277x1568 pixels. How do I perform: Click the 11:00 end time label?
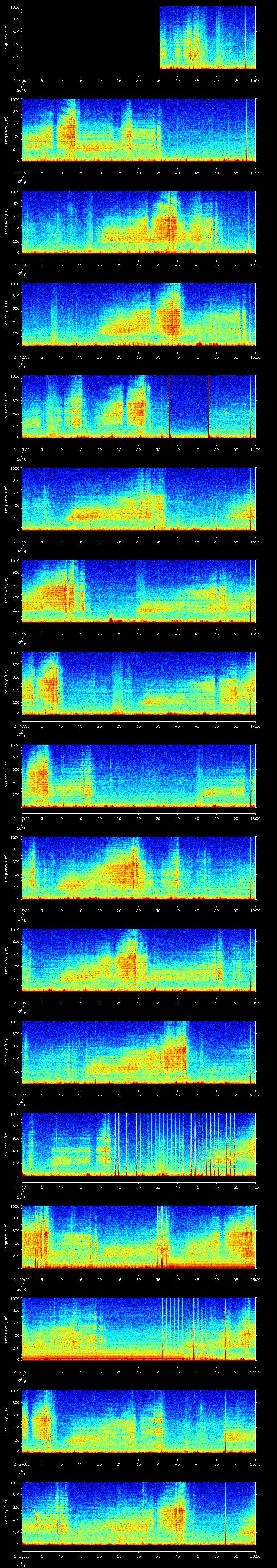[x=255, y=173]
